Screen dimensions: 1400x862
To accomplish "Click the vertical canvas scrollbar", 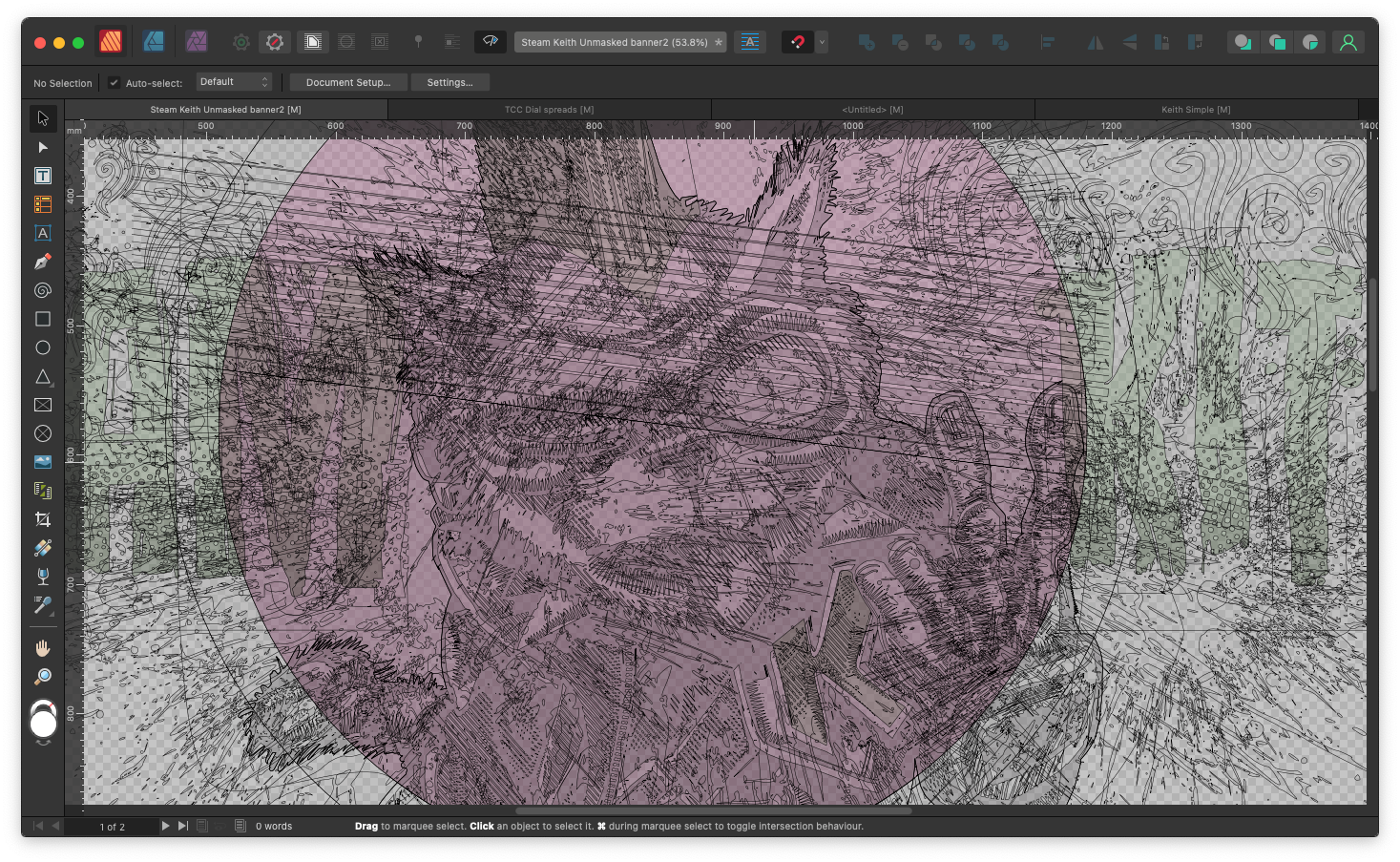I will click(1372, 335).
